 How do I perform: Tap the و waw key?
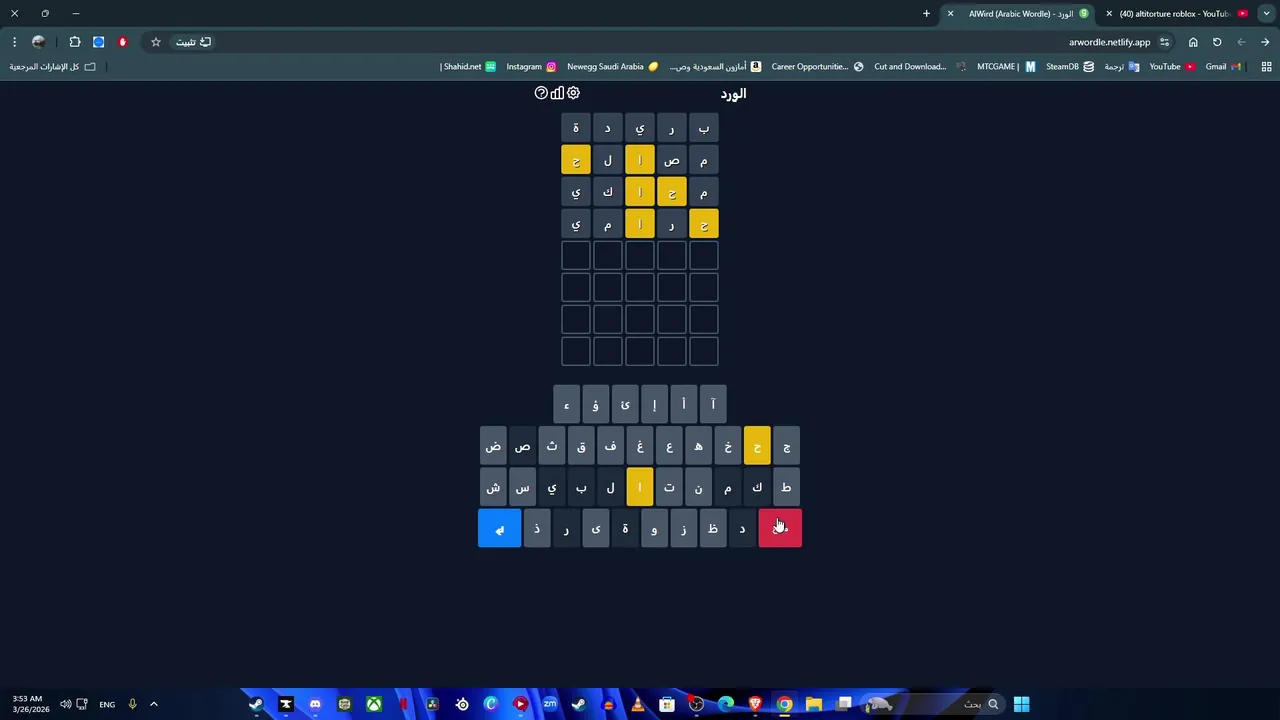(x=654, y=528)
